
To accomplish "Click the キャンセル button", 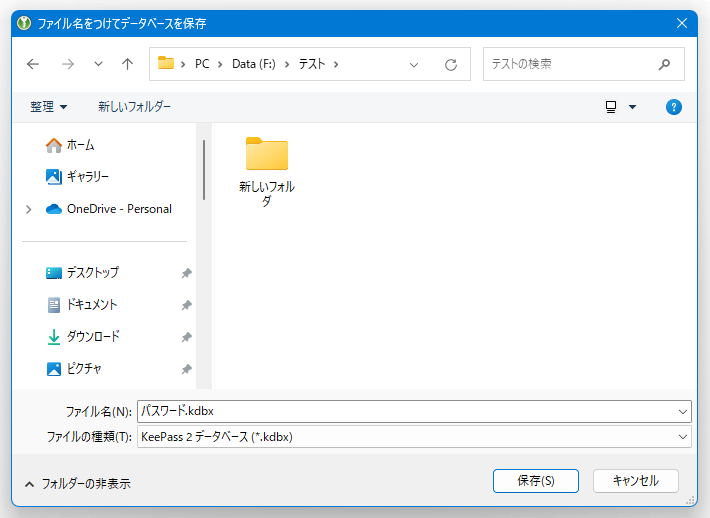I will 636,481.
